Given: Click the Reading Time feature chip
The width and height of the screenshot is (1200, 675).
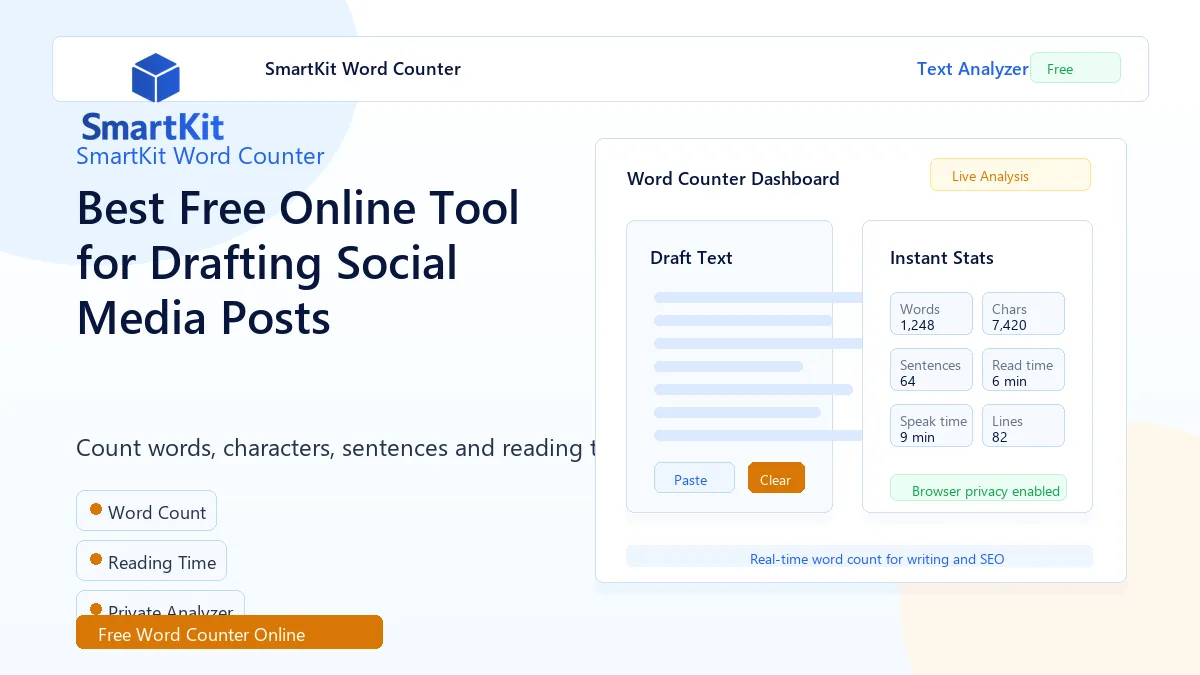Looking at the screenshot, I should coord(151,560).
